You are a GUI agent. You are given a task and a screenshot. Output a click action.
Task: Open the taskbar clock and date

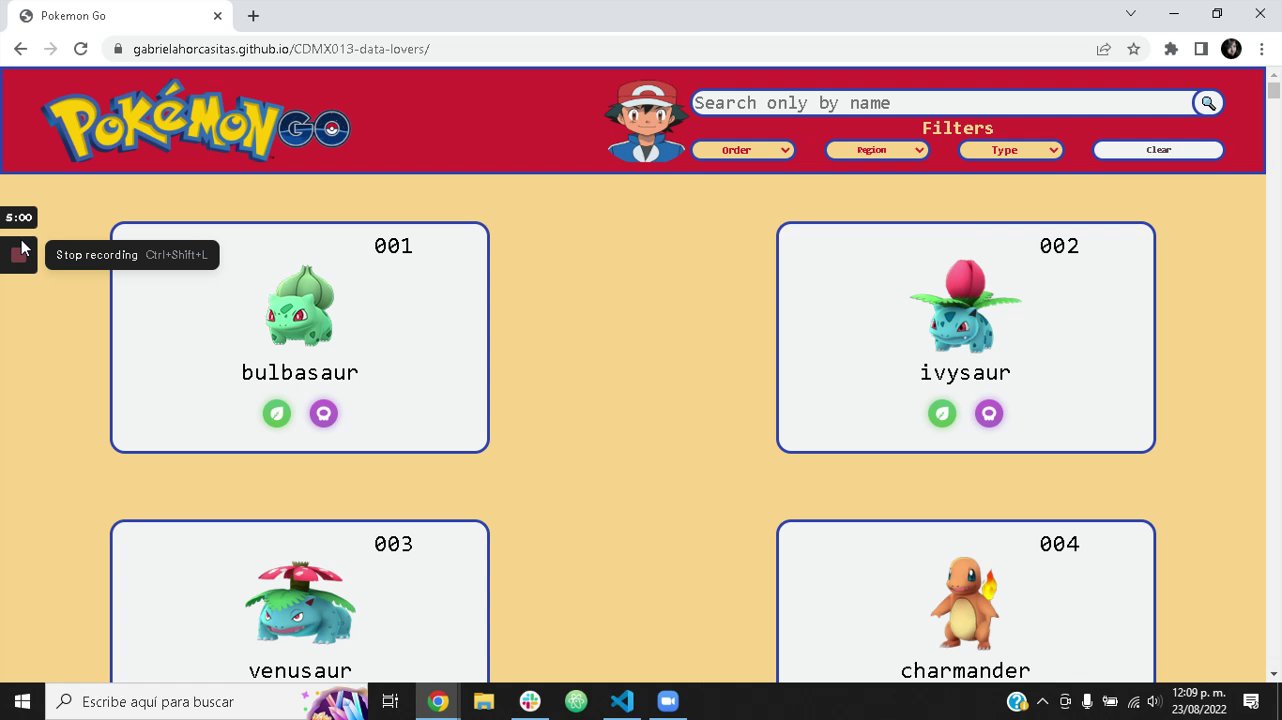click(x=1199, y=701)
